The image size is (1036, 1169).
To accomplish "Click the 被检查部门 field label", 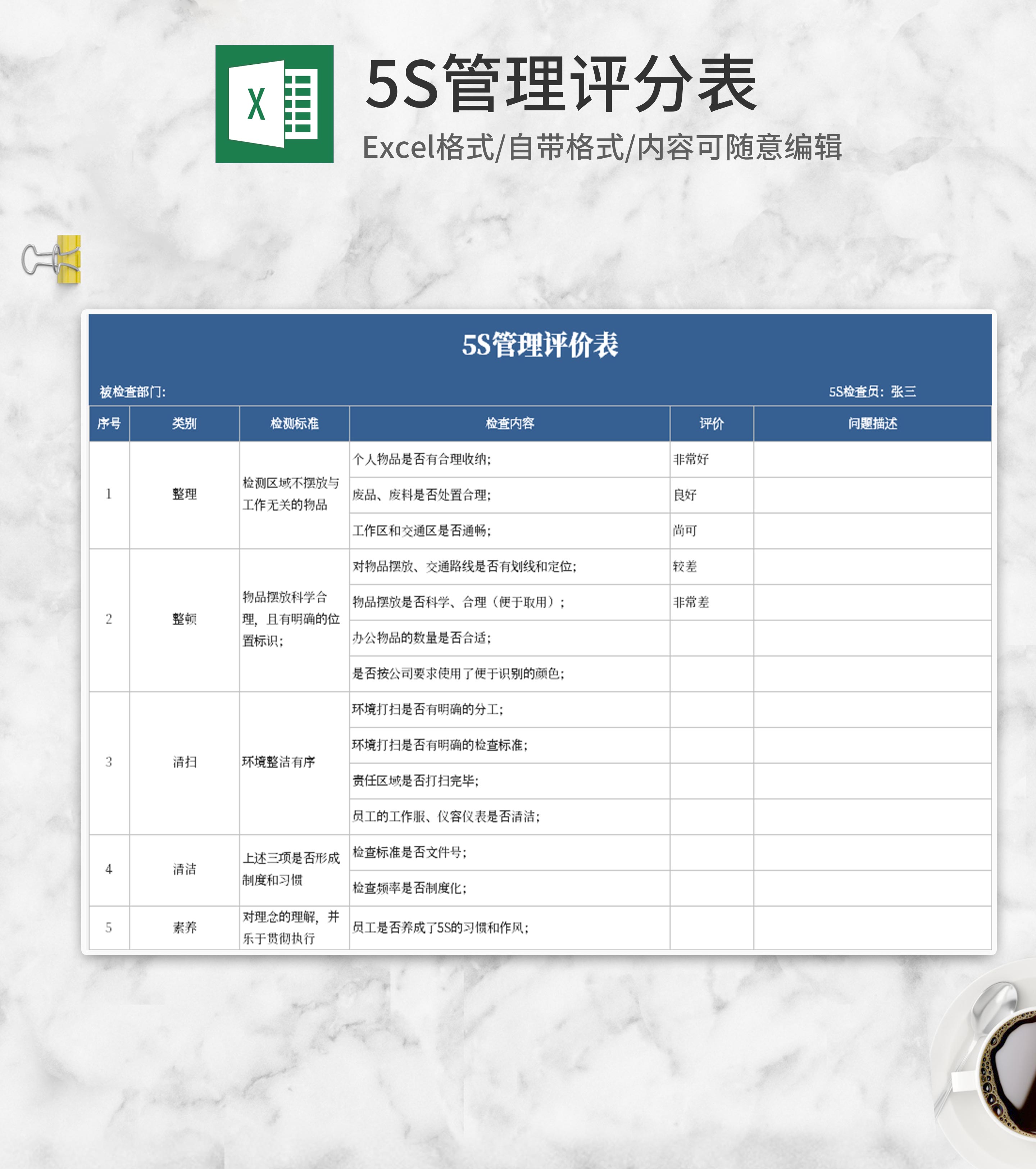I will tap(133, 392).
